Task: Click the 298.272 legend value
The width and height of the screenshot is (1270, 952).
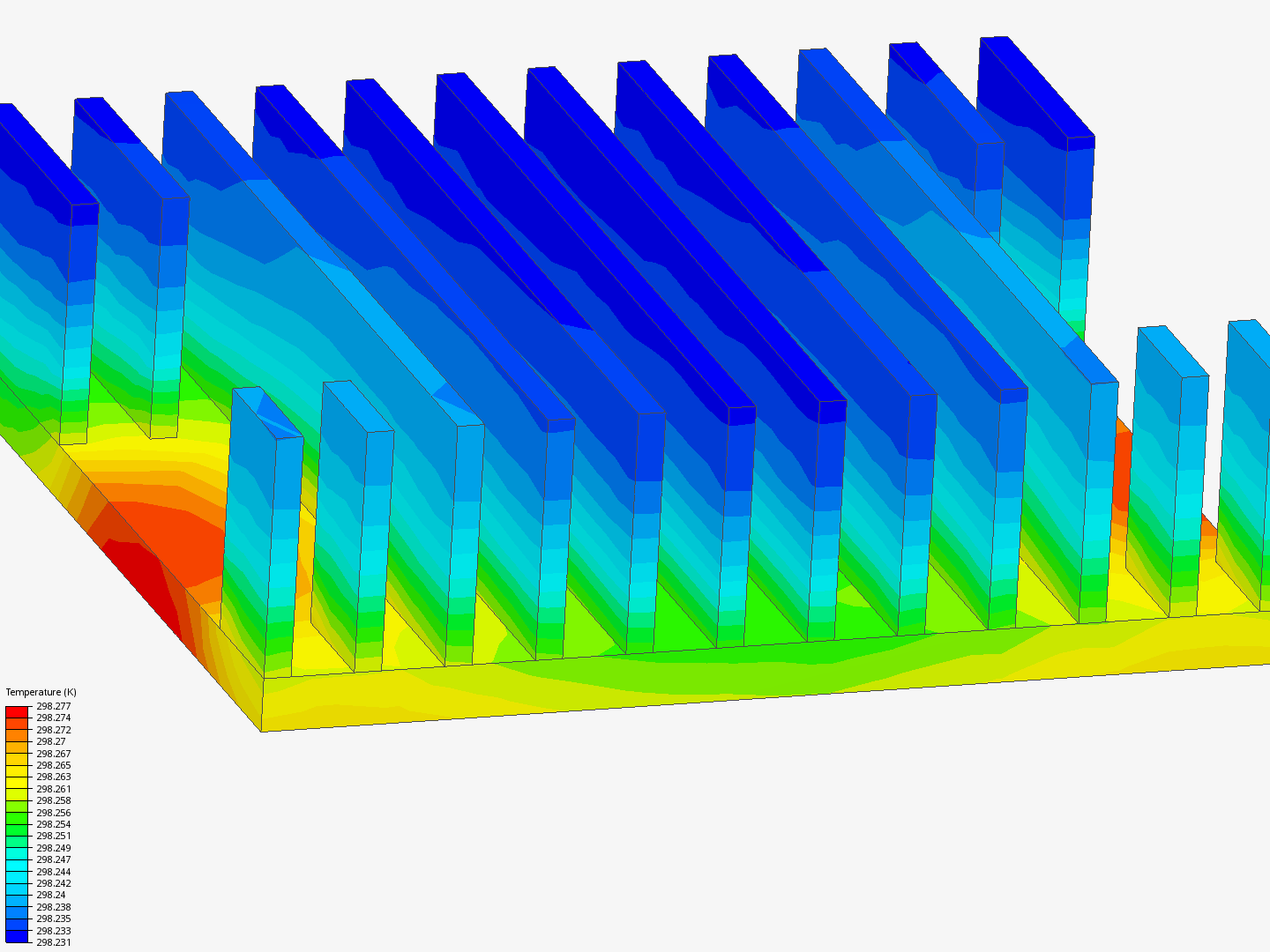Action: click(x=54, y=730)
